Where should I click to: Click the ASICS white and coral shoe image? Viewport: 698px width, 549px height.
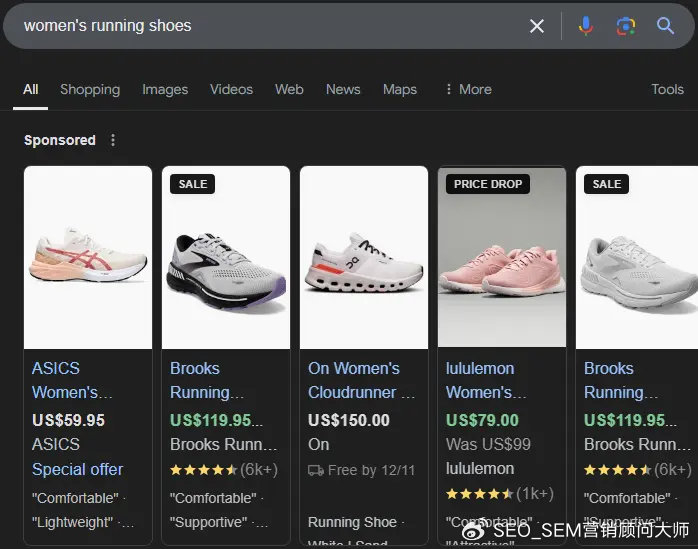tap(88, 258)
